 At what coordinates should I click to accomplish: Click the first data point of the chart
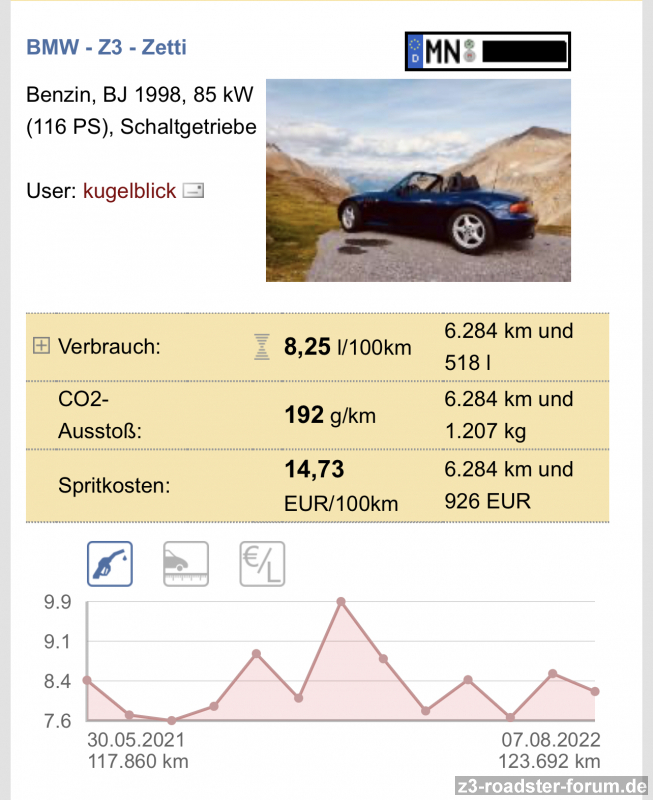coord(87,680)
